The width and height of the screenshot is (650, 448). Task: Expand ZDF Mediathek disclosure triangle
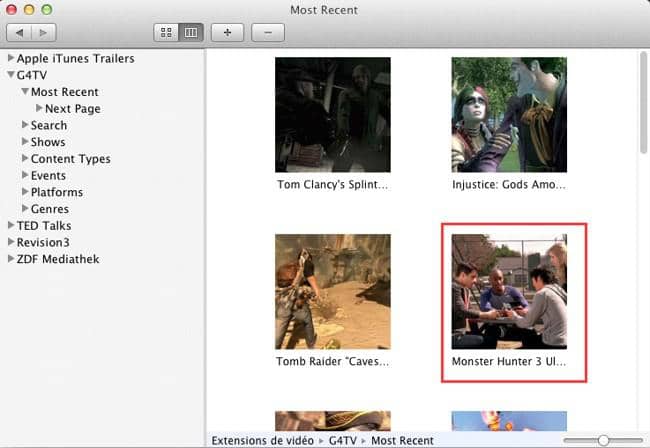(11, 259)
